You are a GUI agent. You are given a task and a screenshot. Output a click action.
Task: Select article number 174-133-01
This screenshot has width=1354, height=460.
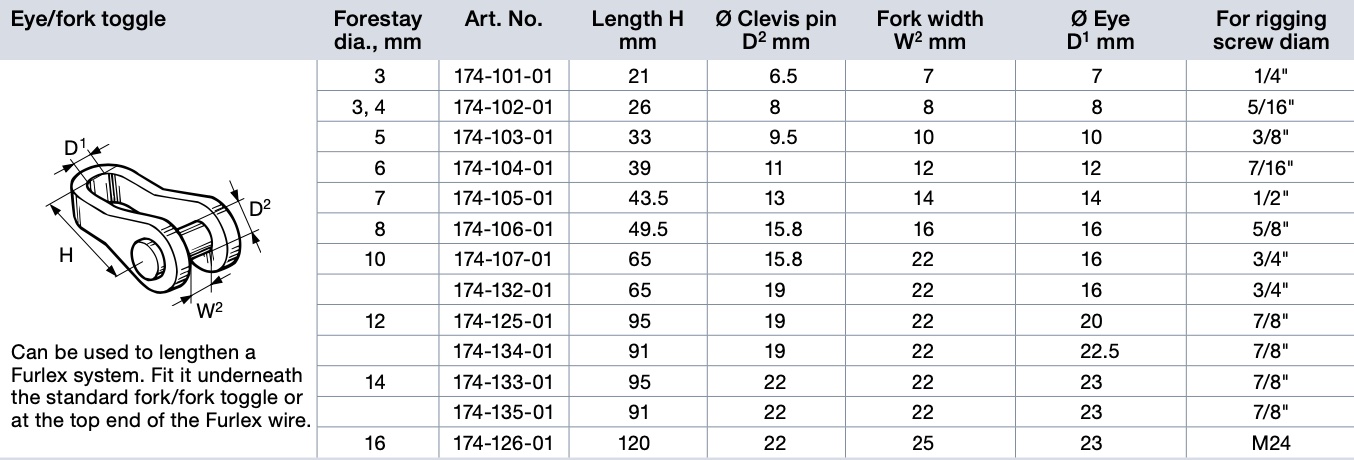pyautogui.click(x=503, y=381)
